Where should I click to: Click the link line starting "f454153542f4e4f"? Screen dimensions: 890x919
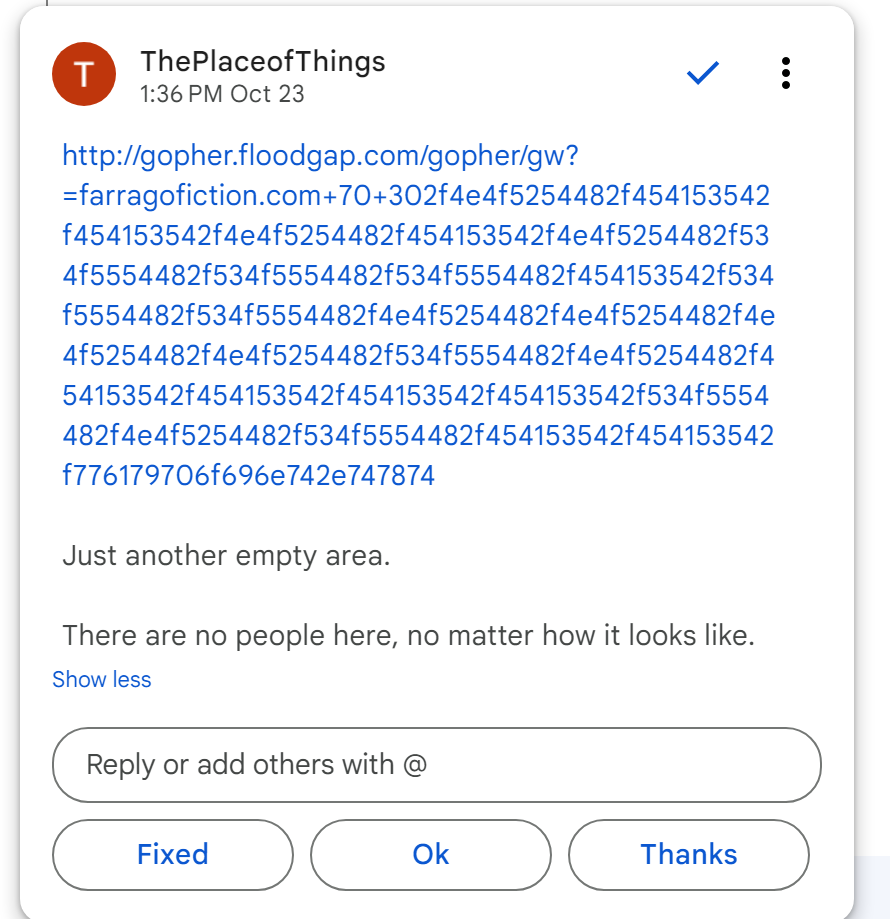pos(416,235)
